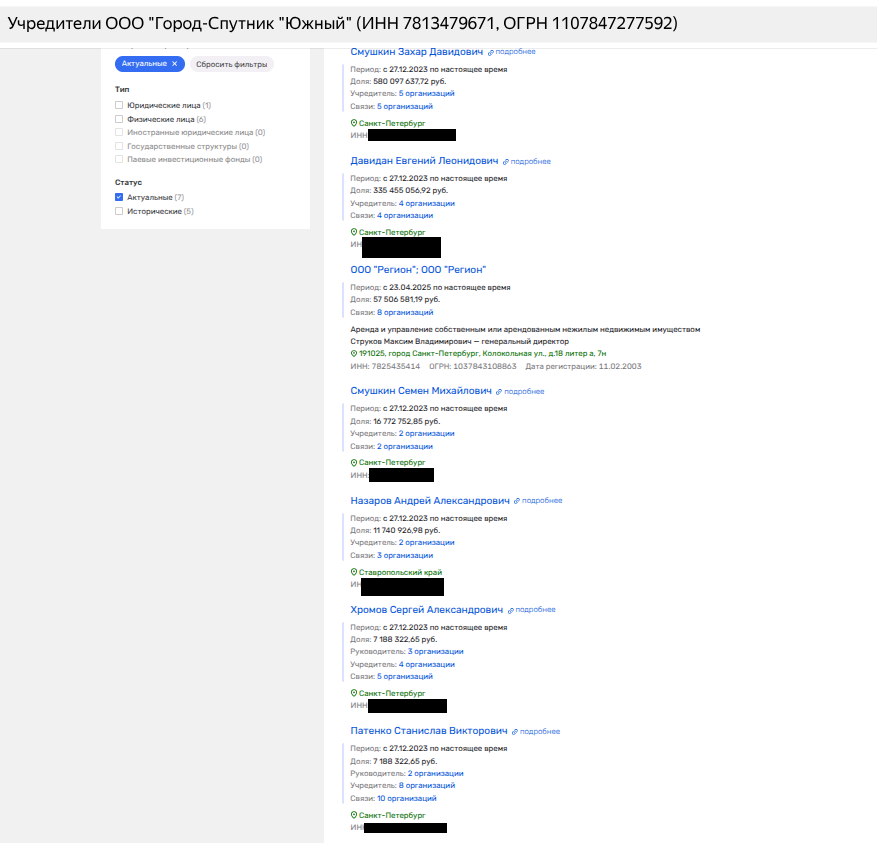Open the "3 организации" manager link for Хромов

435,651
